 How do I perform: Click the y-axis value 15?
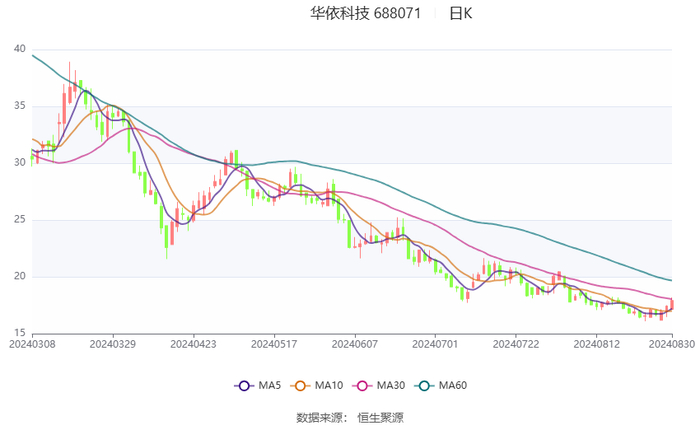tap(20, 333)
